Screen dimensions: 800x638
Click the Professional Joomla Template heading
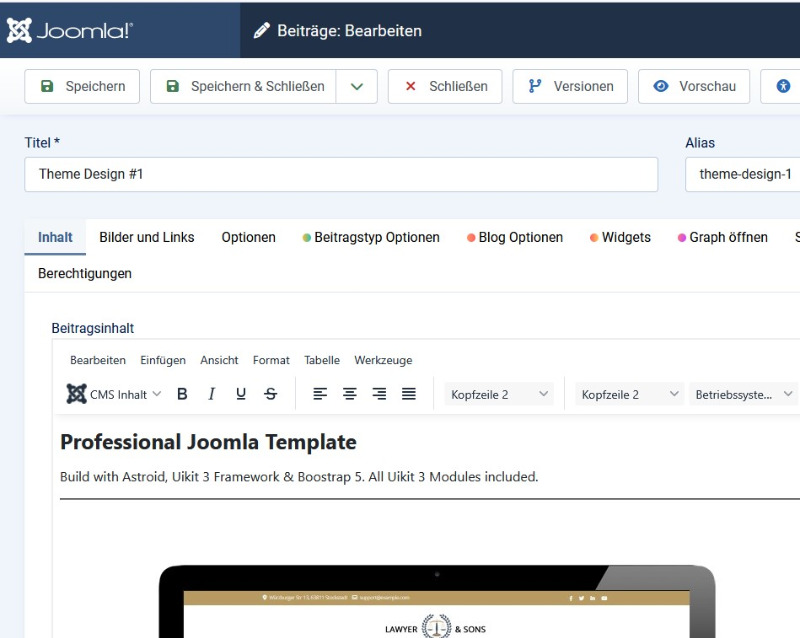tap(208, 442)
